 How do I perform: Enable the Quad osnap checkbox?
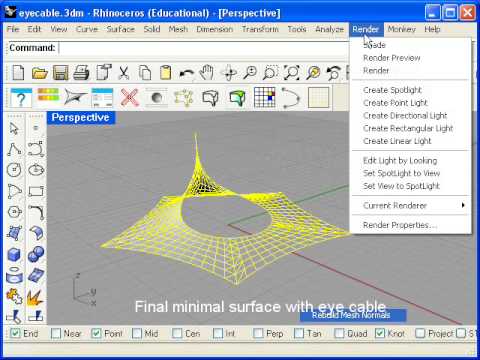(x=339, y=333)
